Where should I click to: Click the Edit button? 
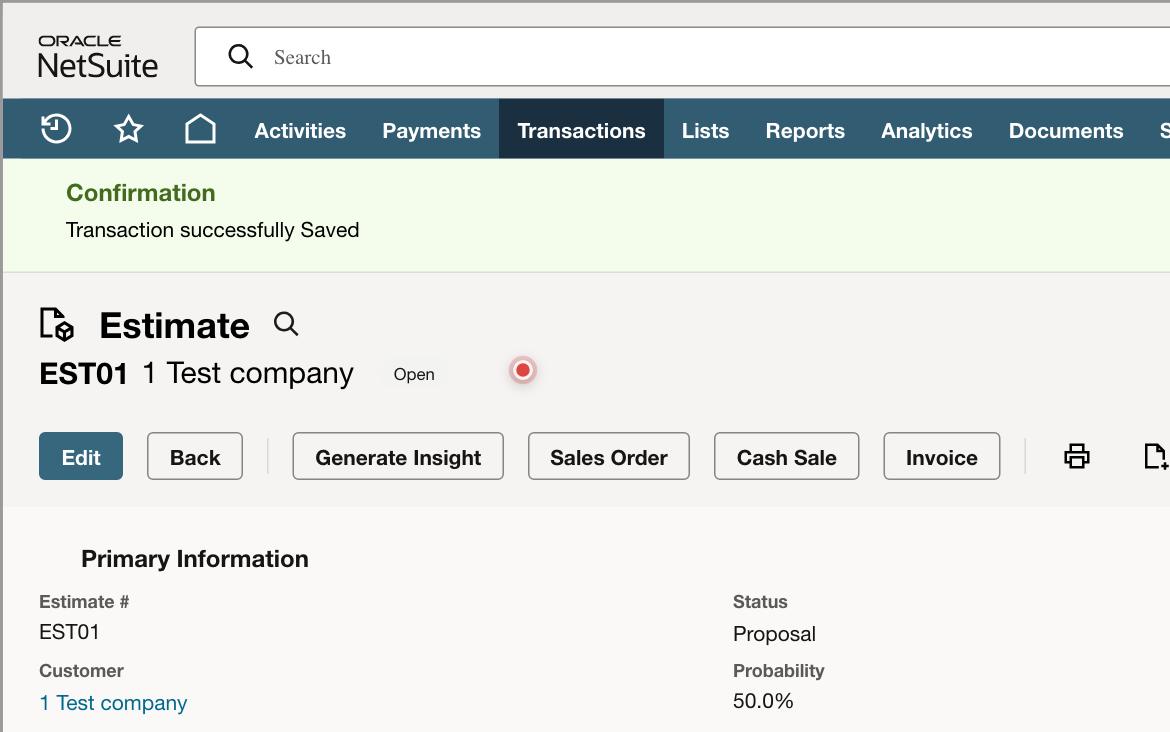coord(81,456)
